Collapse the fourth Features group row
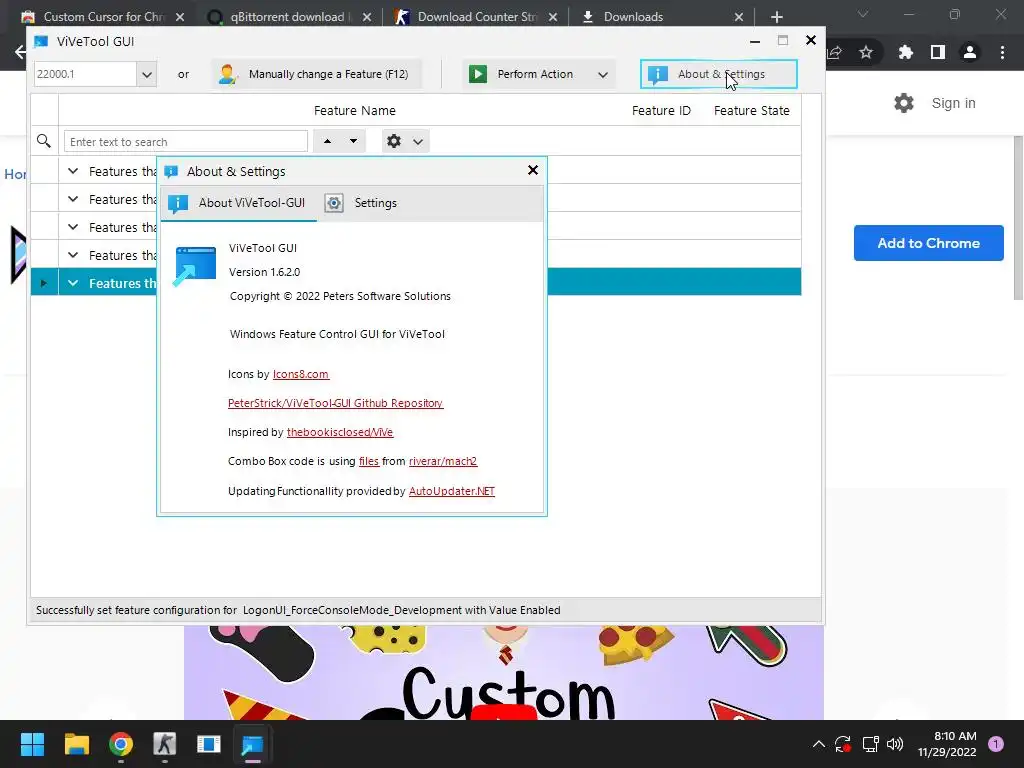1024x768 pixels. [73, 255]
